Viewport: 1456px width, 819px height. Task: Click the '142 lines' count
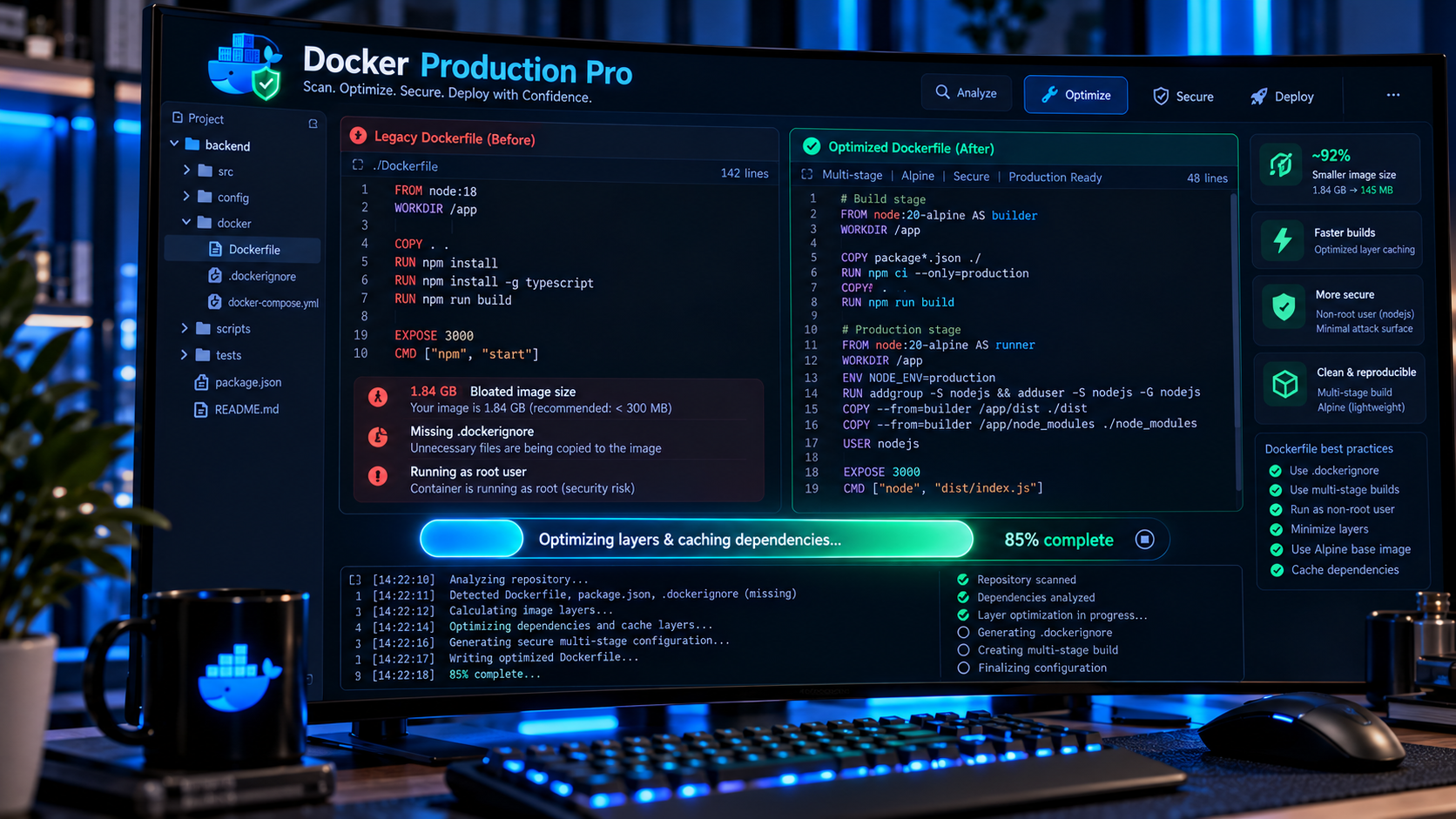(745, 173)
